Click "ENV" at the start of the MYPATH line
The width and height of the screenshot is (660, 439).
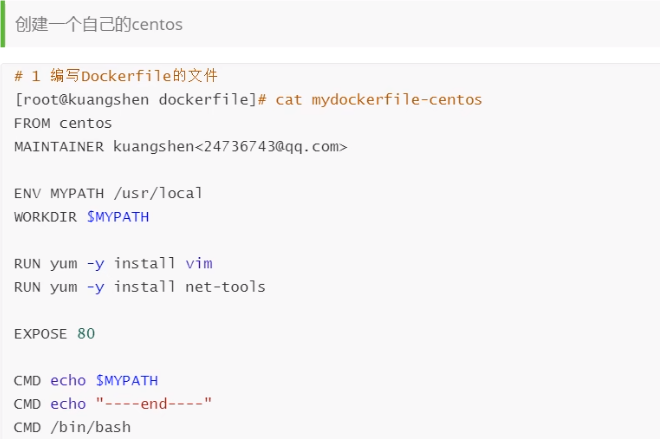pos(27,193)
